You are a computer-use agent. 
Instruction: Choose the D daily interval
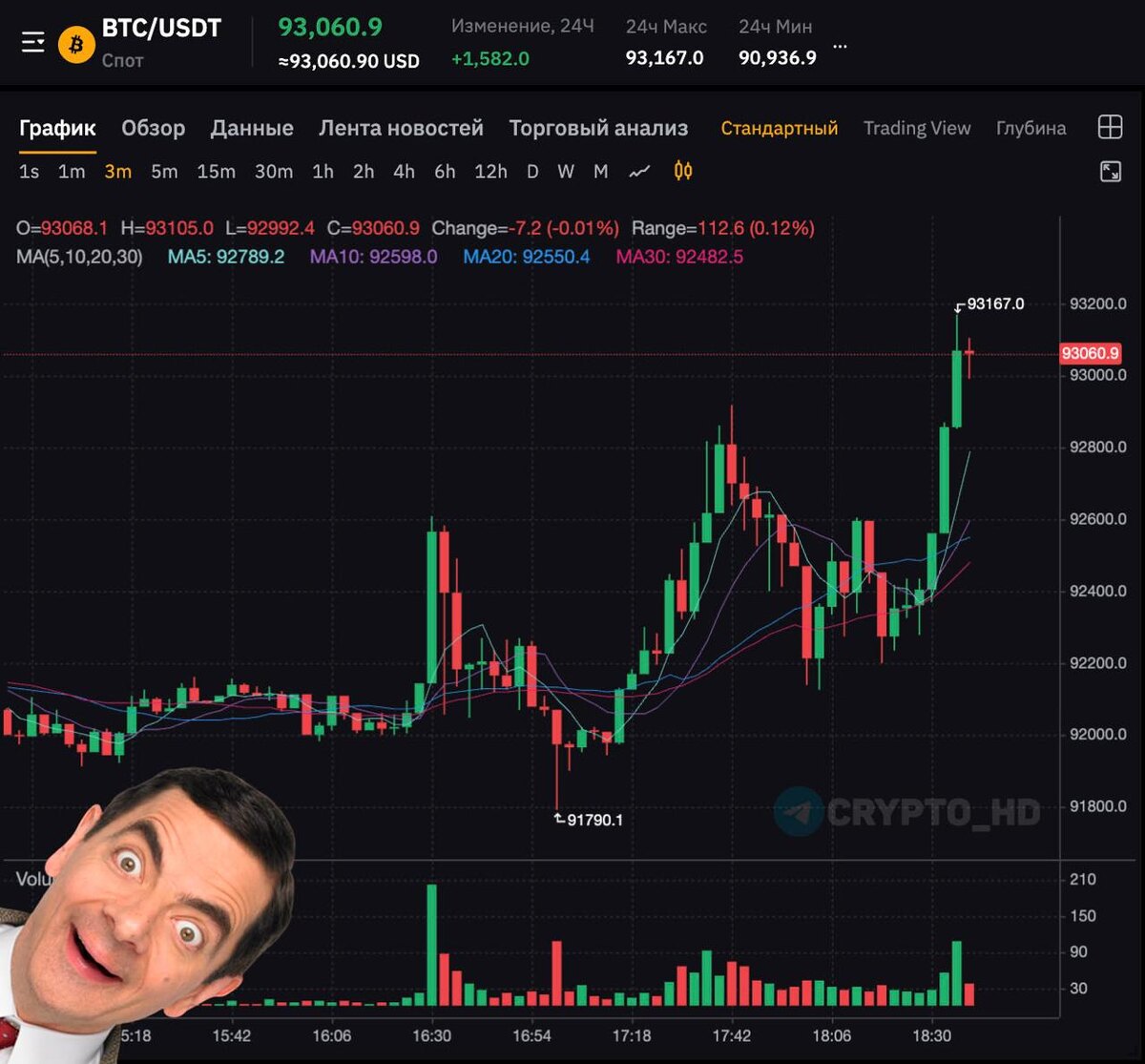point(532,172)
